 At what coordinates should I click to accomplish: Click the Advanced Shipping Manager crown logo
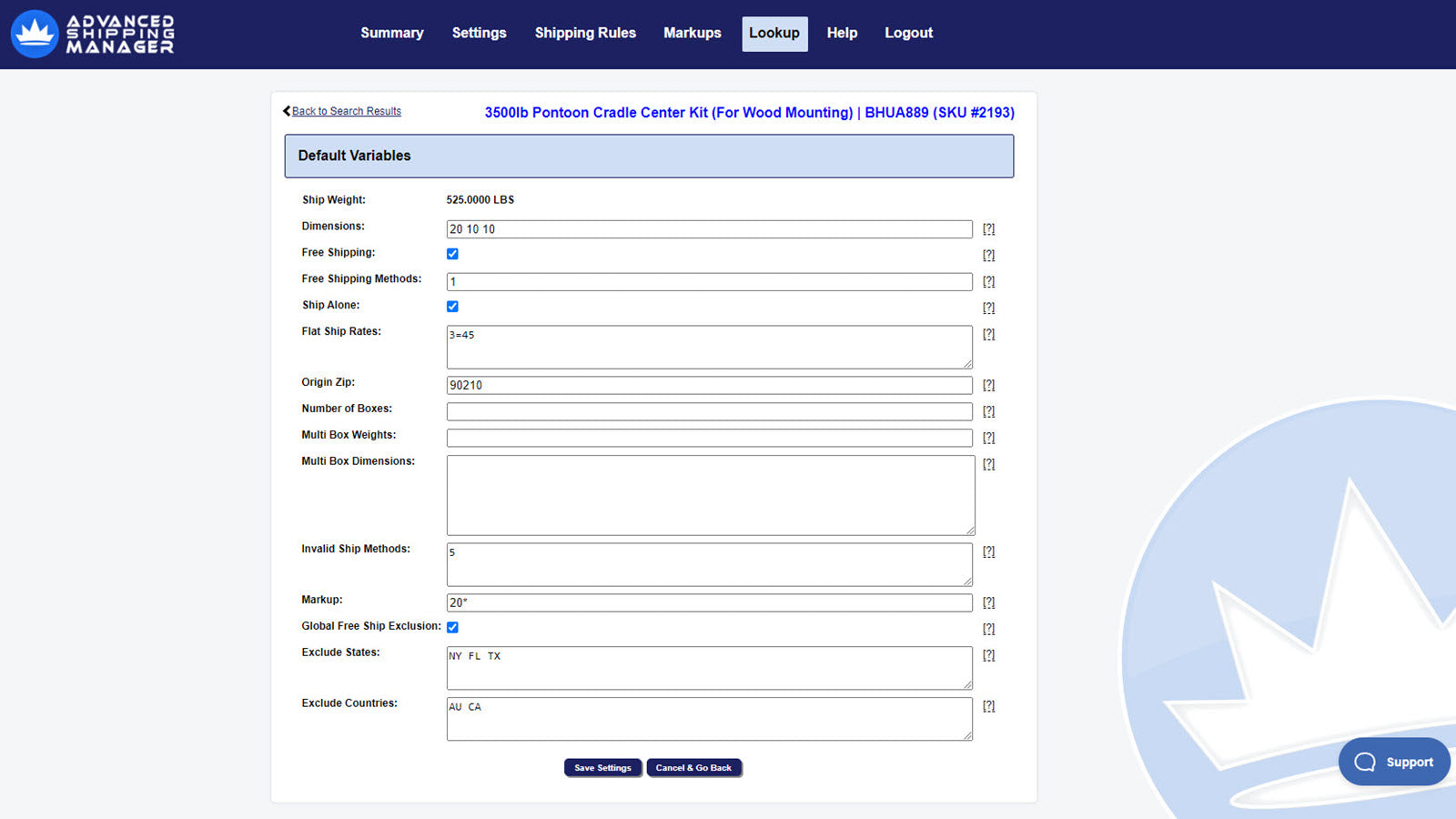tap(35, 34)
